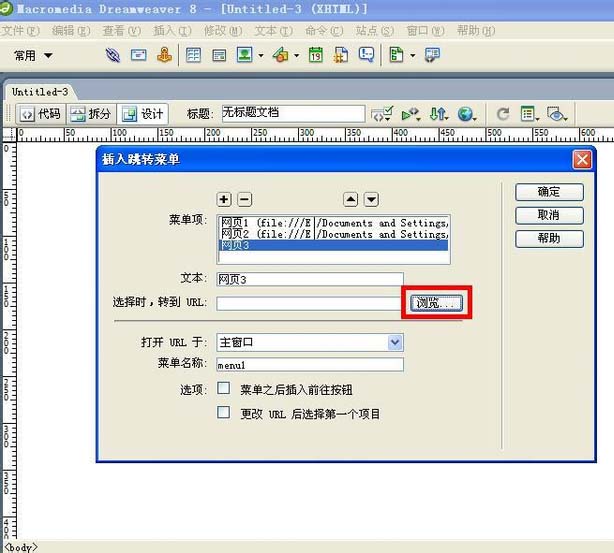Enable 菜单之后插入前往按钮 checkbox

[x=224, y=388]
